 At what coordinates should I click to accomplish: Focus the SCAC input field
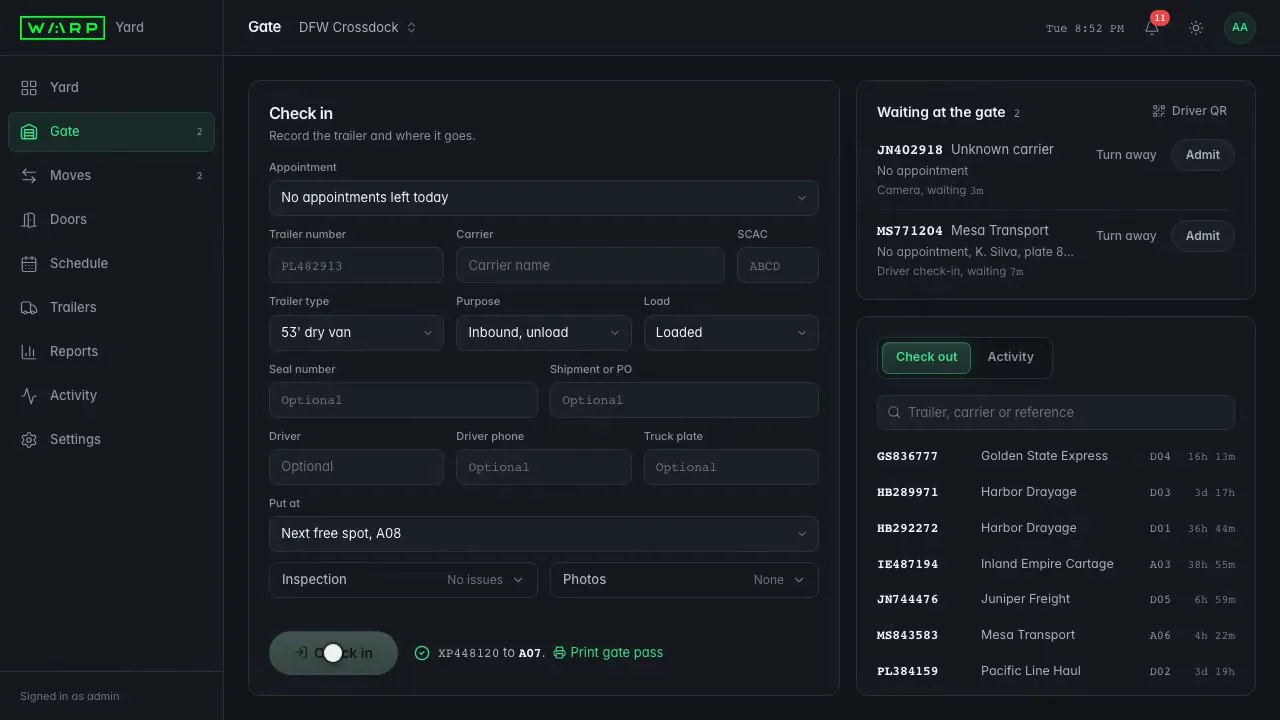point(777,266)
